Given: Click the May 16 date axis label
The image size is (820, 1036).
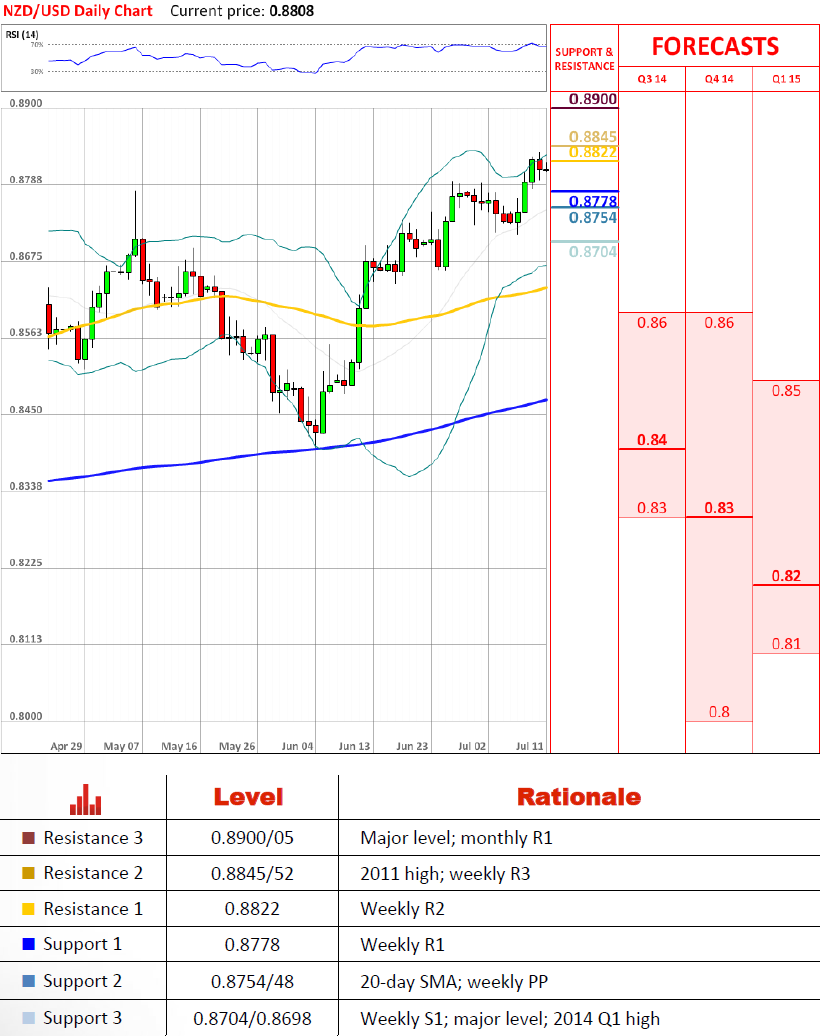Looking at the screenshot, I should coord(180,746).
